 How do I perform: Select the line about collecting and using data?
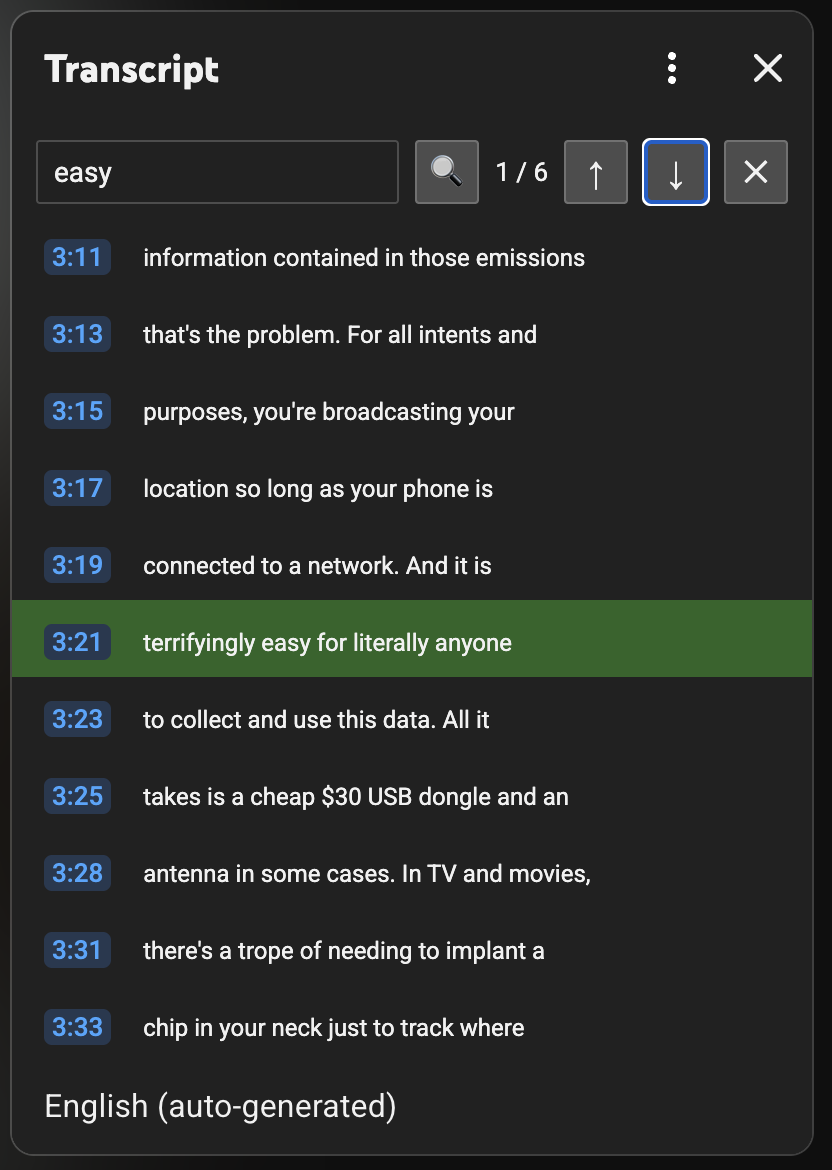(316, 719)
